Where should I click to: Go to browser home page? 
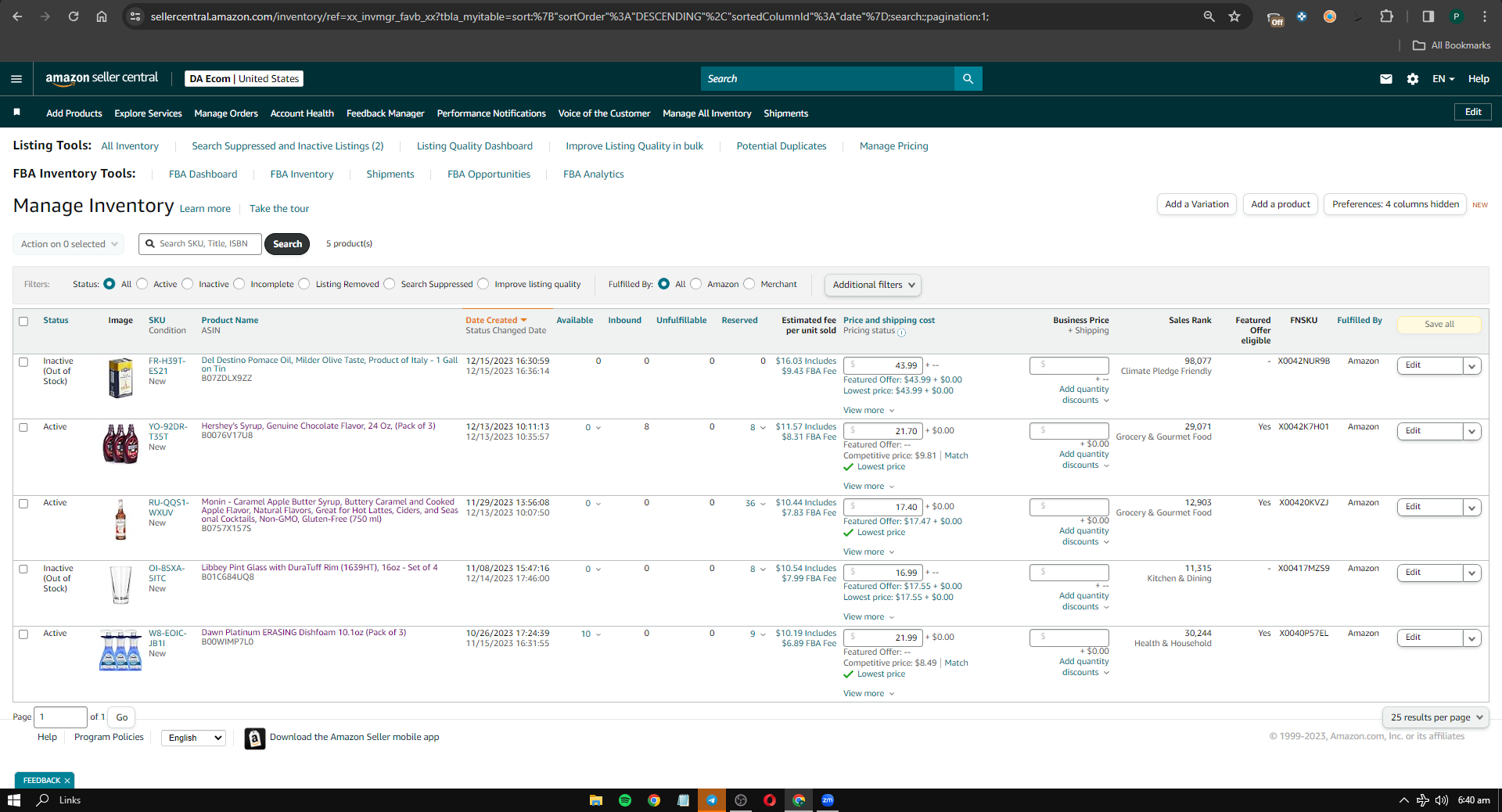coord(102,16)
